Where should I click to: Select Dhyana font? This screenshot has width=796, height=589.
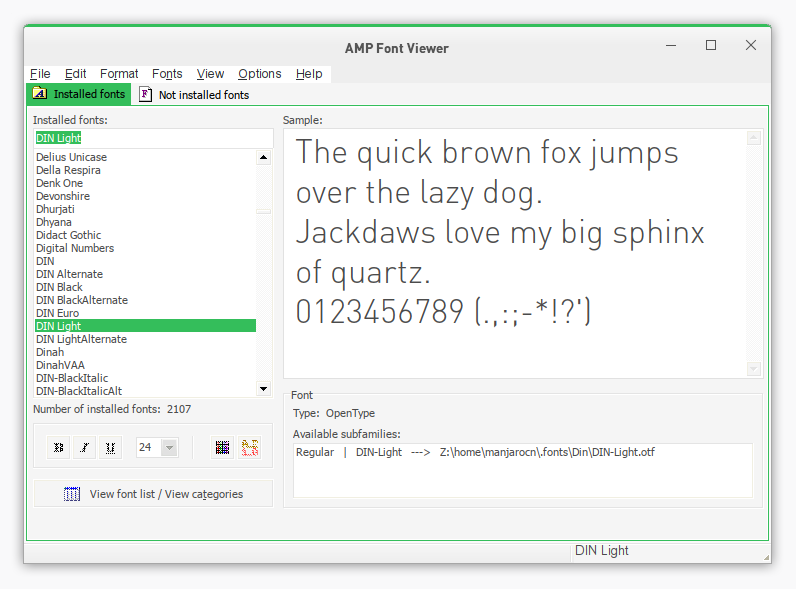(x=145, y=222)
